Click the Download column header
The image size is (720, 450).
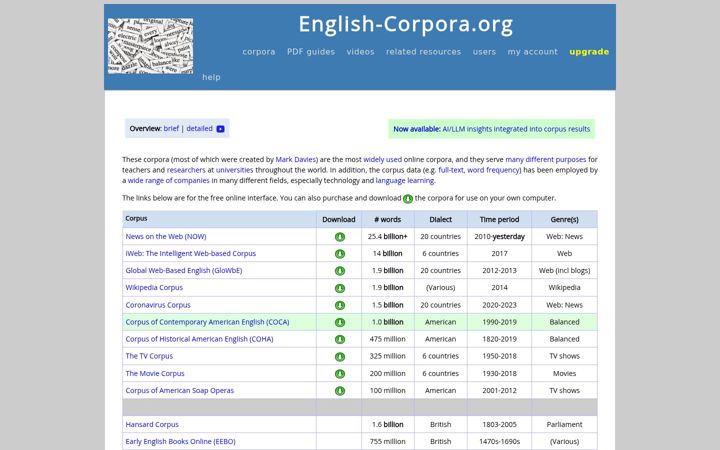[x=339, y=219]
